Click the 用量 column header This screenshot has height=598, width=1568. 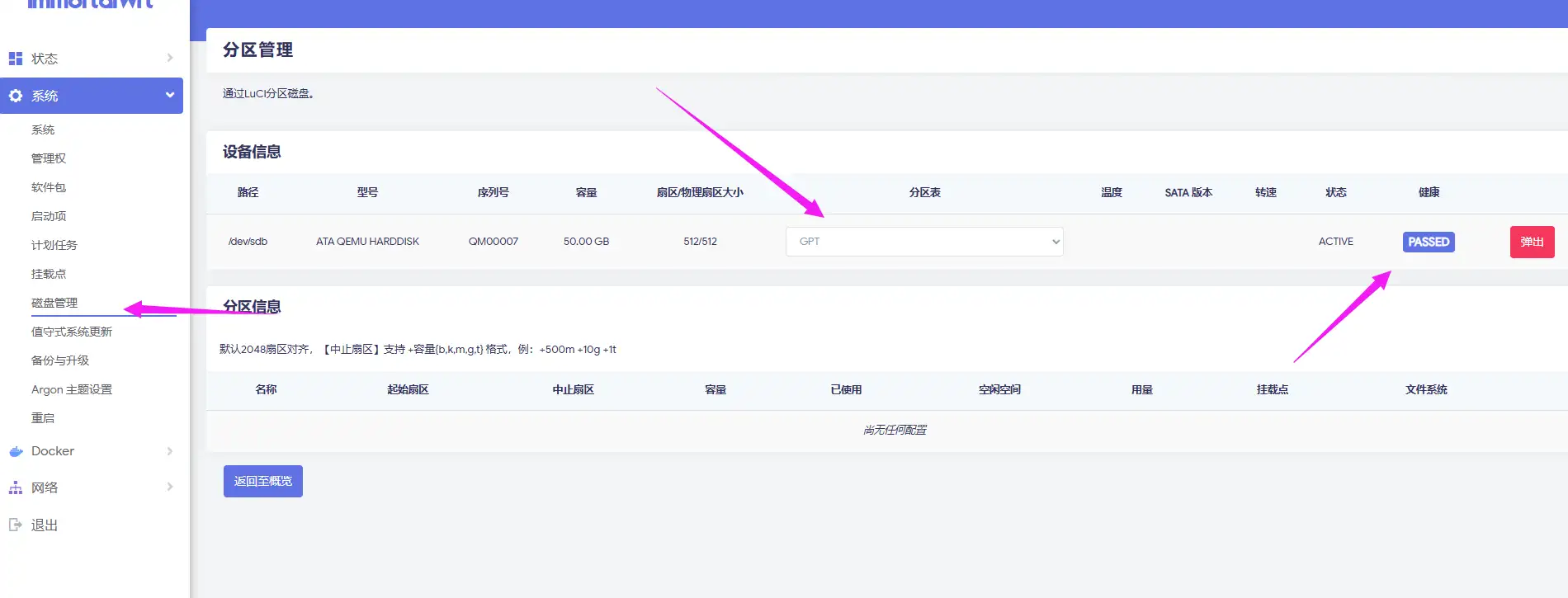[1142, 389]
